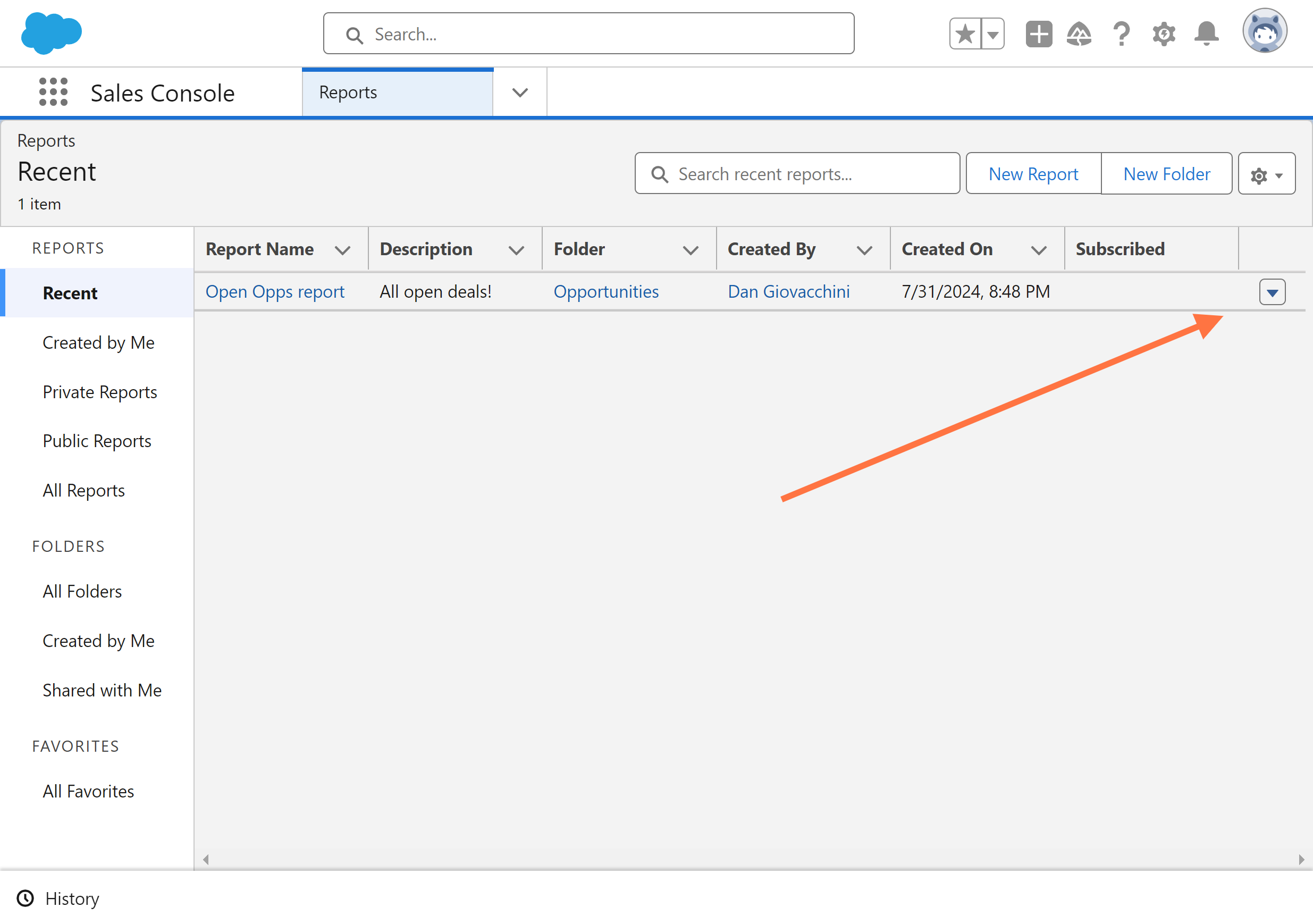Open the global actions plus icon
The height and width of the screenshot is (924, 1313).
pos(1039,33)
